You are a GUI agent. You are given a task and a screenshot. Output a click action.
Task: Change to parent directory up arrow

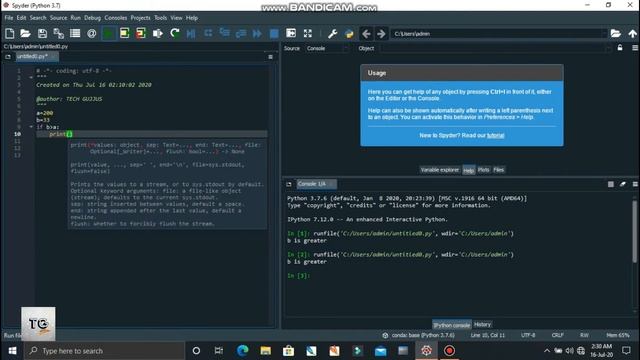click(x=633, y=33)
